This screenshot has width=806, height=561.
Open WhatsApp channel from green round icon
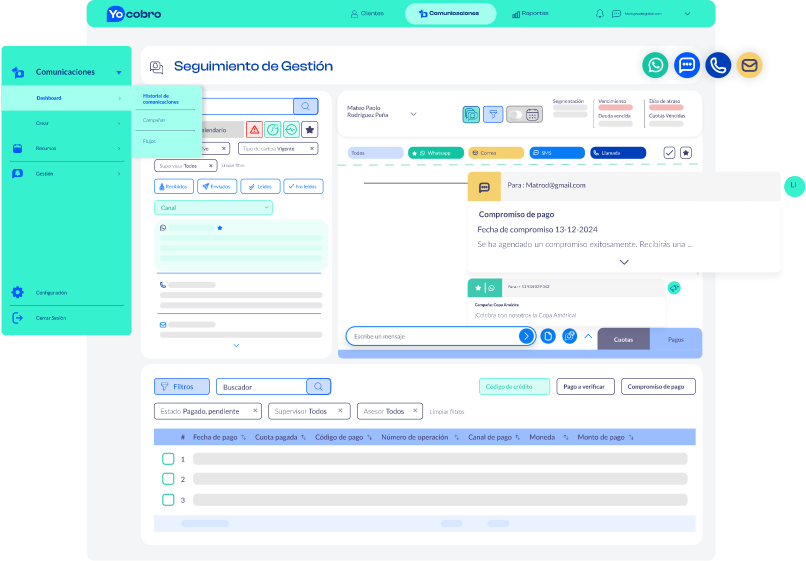pos(655,65)
